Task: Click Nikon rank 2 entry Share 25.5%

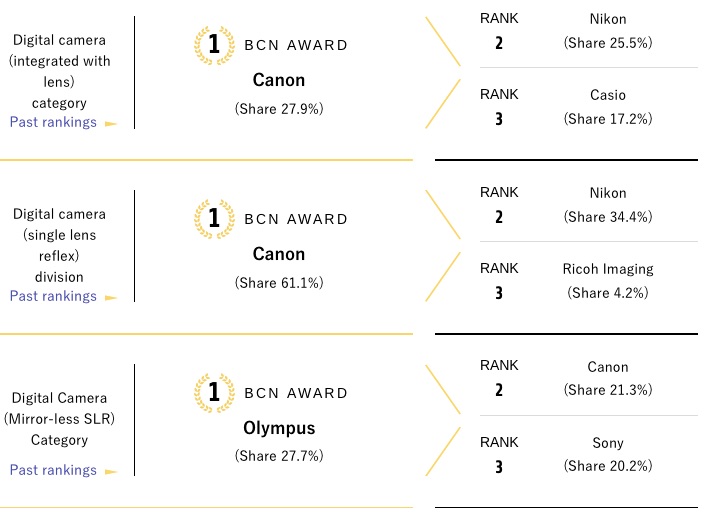Action: [608, 31]
